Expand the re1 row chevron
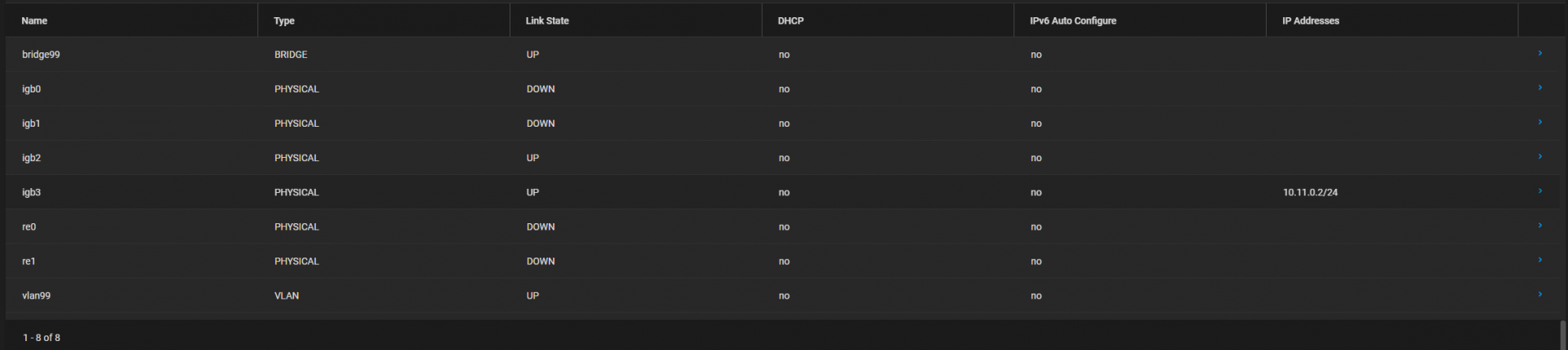 click(x=1539, y=260)
